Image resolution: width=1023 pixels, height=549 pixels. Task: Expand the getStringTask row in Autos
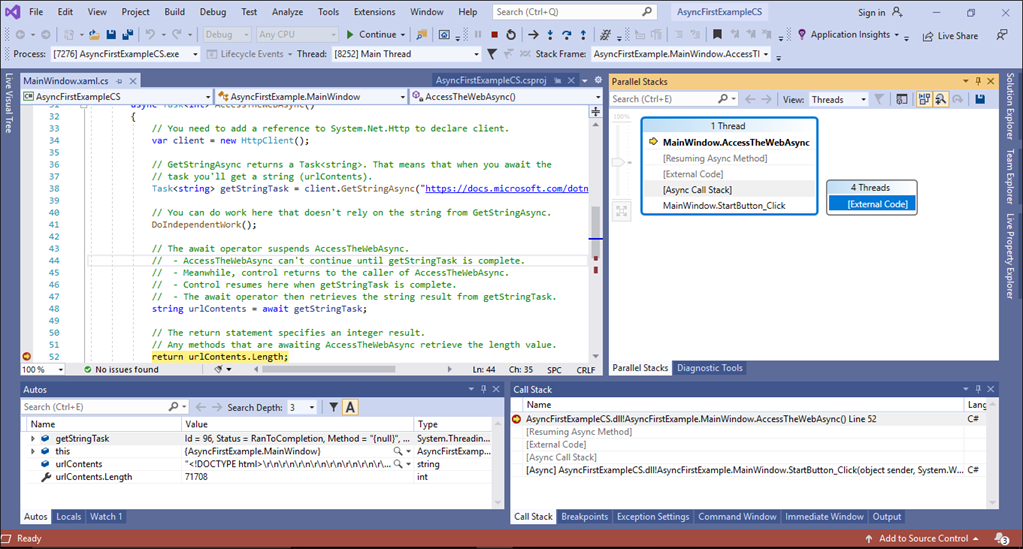33,439
